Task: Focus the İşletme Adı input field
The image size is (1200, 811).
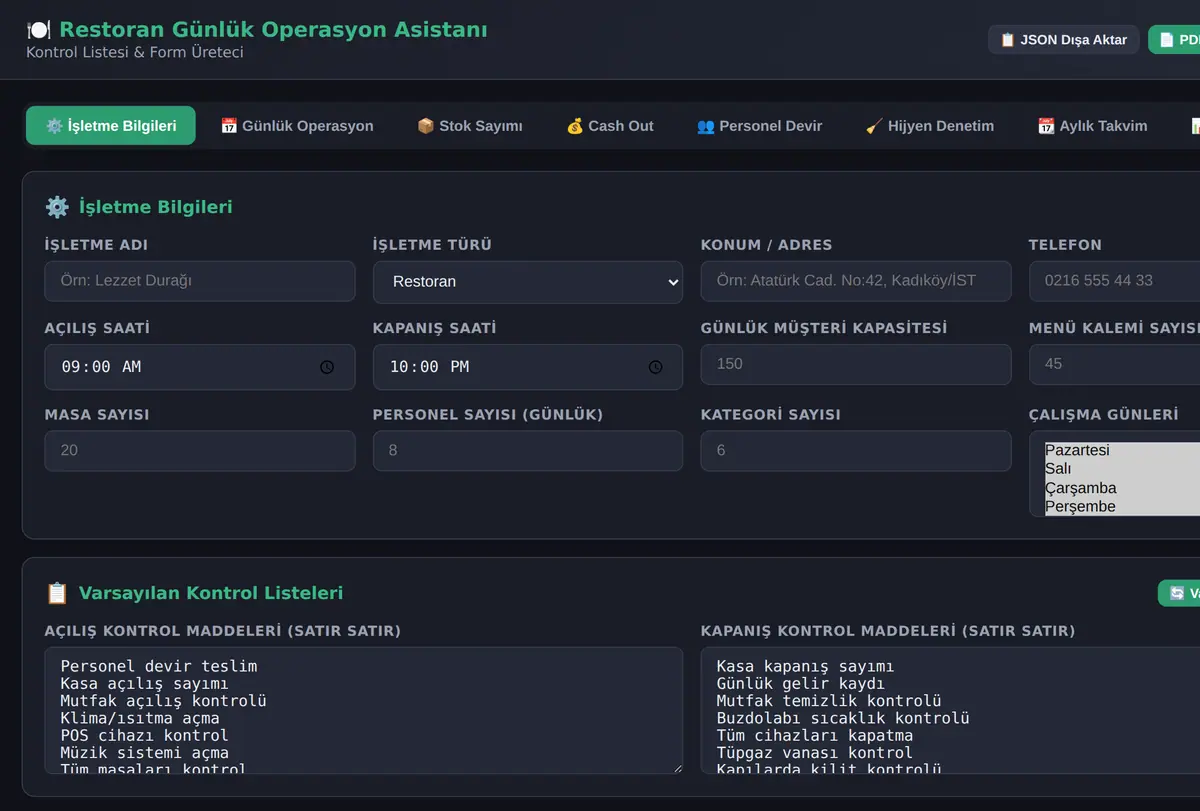Action: [x=200, y=281]
